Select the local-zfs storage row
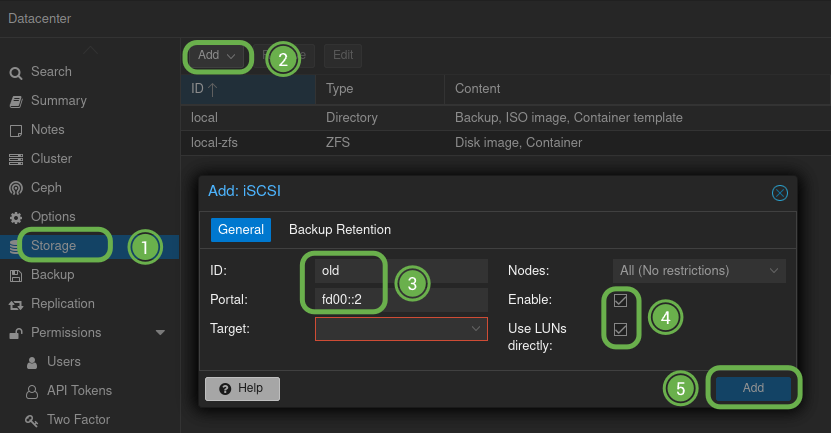This screenshot has height=433, width=831. coord(506,143)
